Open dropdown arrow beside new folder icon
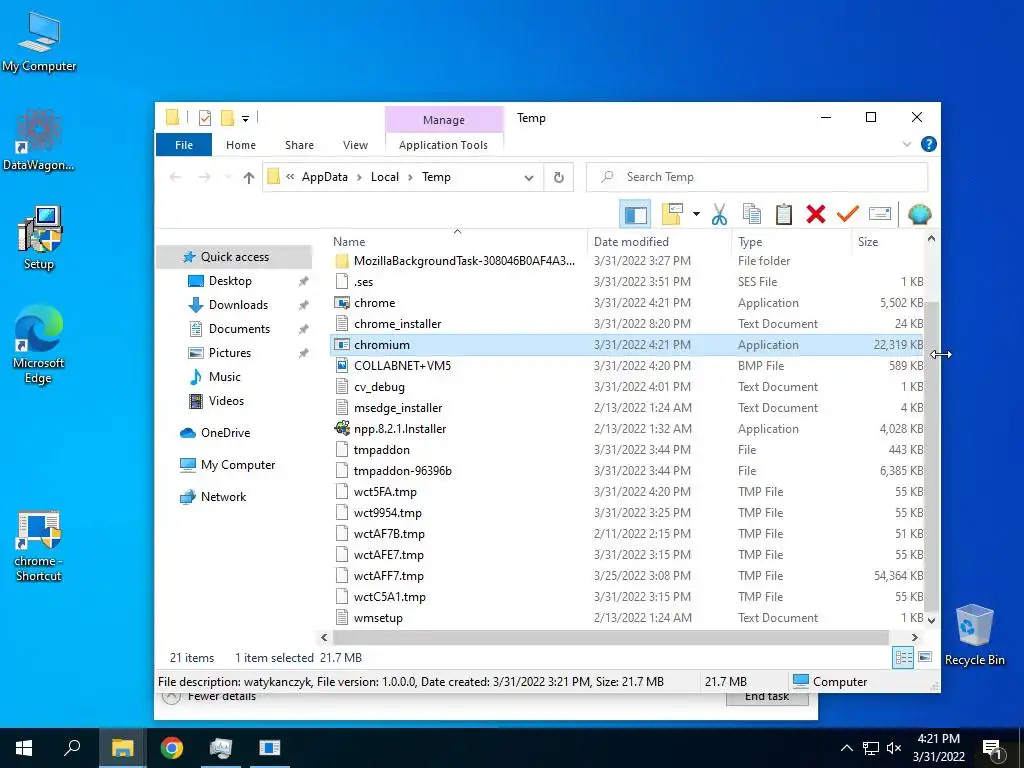1024x768 pixels. (x=696, y=214)
